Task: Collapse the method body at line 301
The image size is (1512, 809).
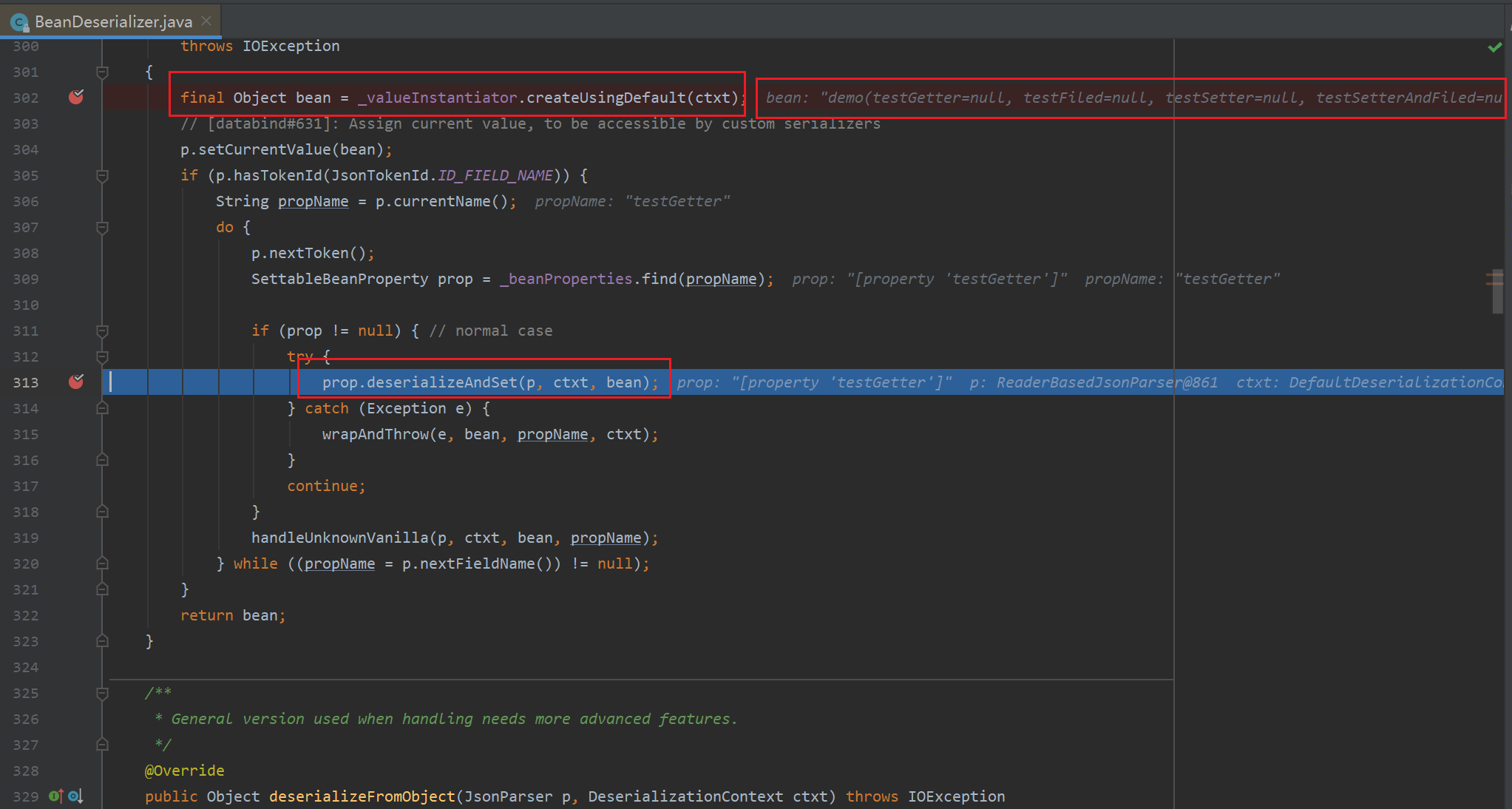Action: click(103, 72)
